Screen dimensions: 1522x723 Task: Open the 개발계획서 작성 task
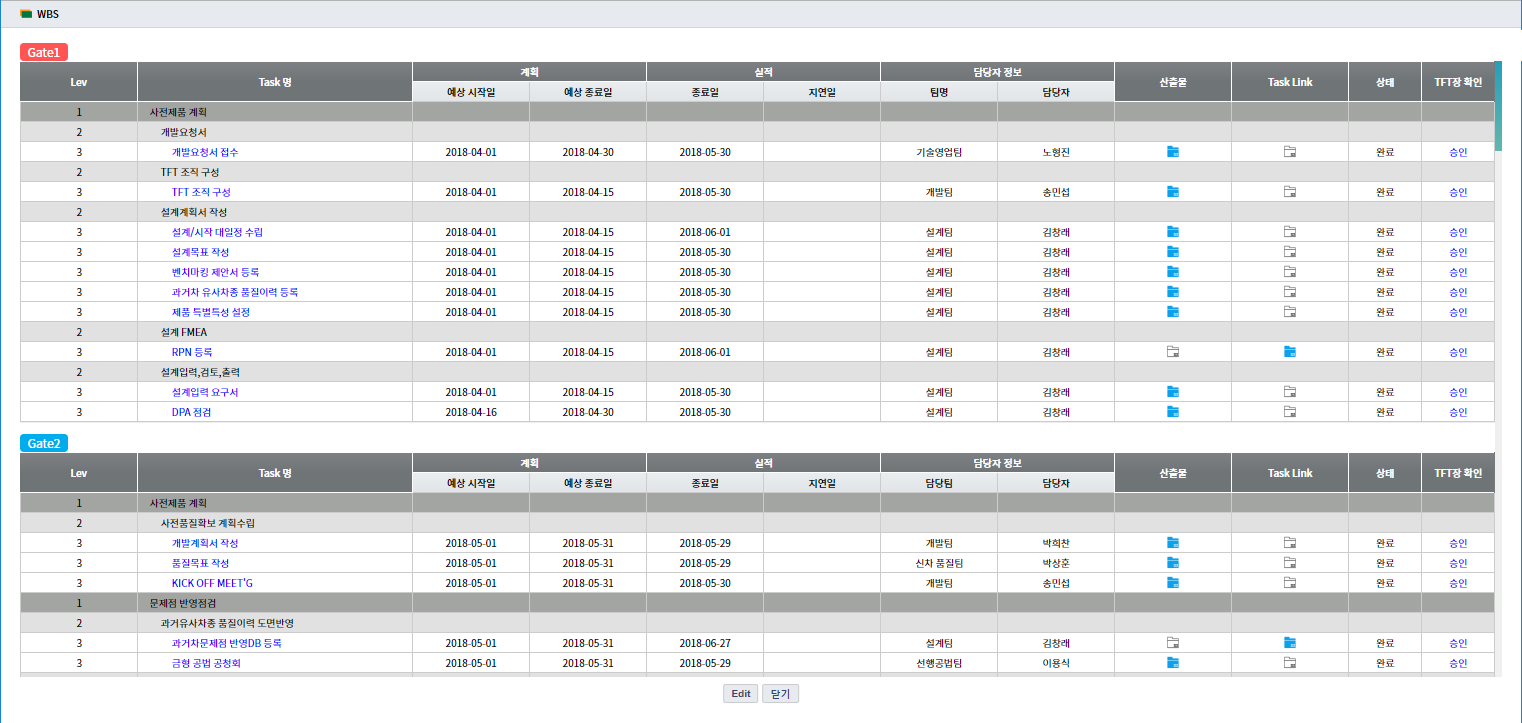205,543
